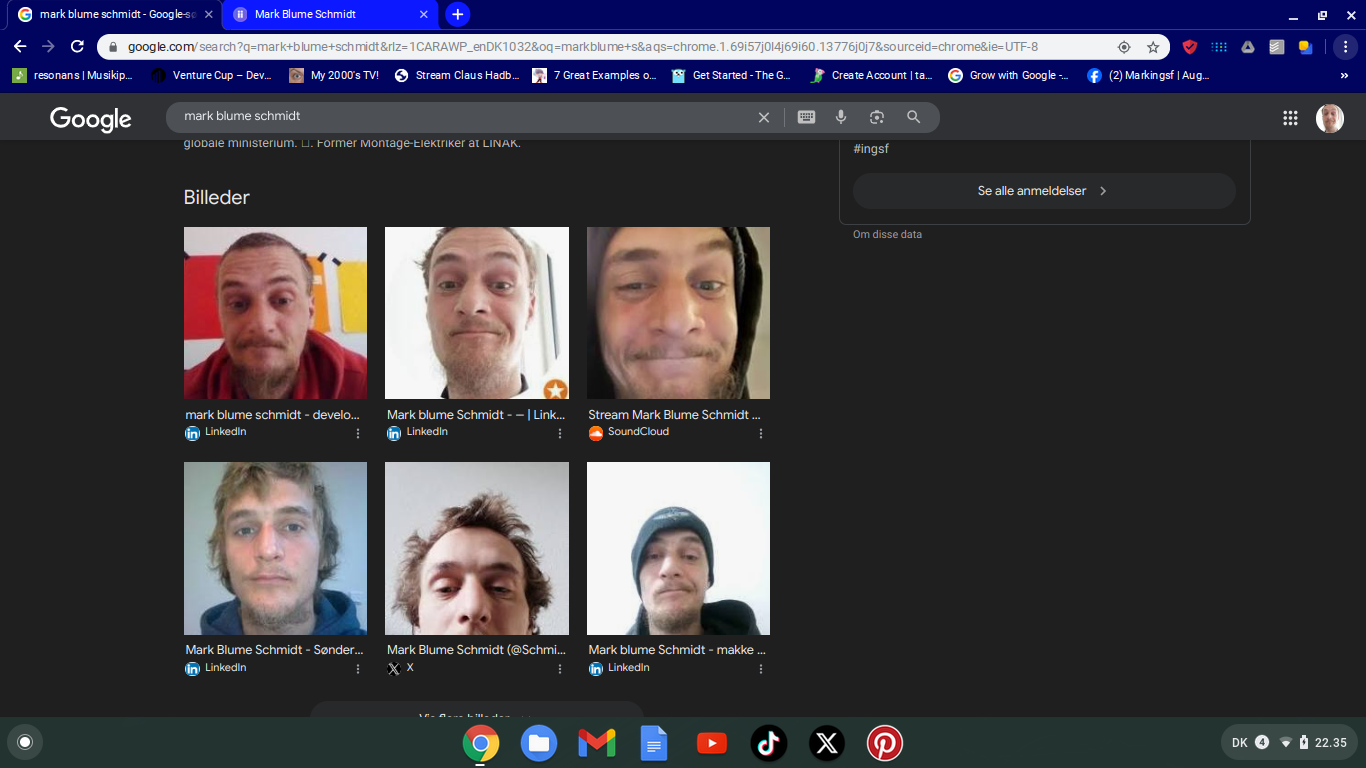
Task: Open options for 'Mark blume Schmidt - – | Link...' image
Action: pyautogui.click(x=560, y=433)
